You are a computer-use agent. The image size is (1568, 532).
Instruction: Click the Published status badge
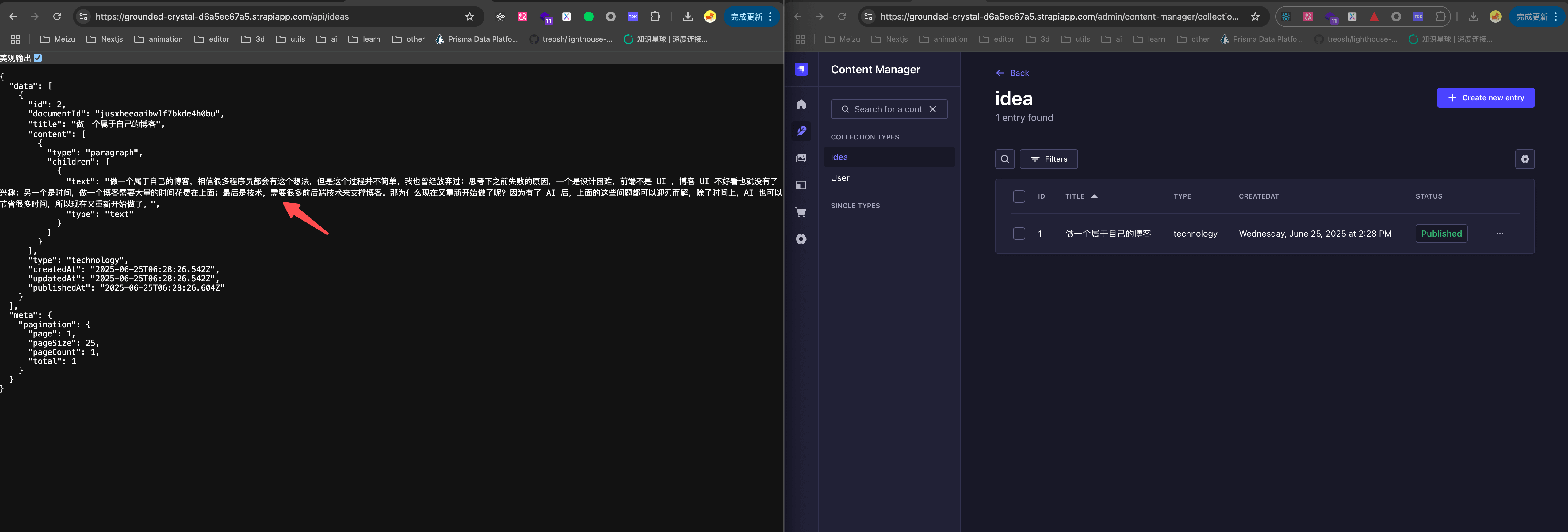(x=1441, y=234)
